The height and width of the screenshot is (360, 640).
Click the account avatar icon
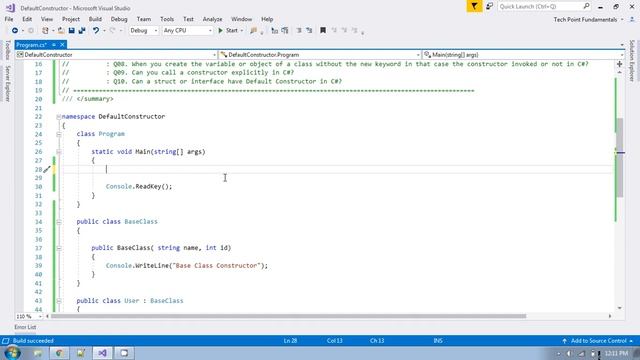pos(632,19)
